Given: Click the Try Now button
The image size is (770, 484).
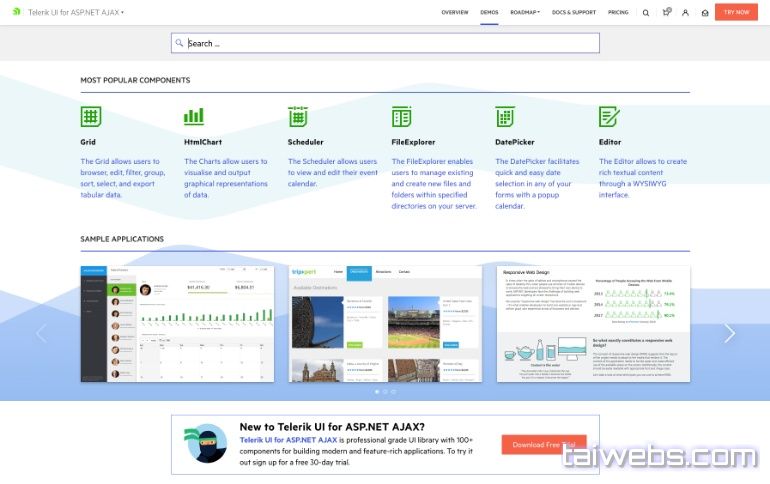Looking at the screenshot, I should [736, 12].
